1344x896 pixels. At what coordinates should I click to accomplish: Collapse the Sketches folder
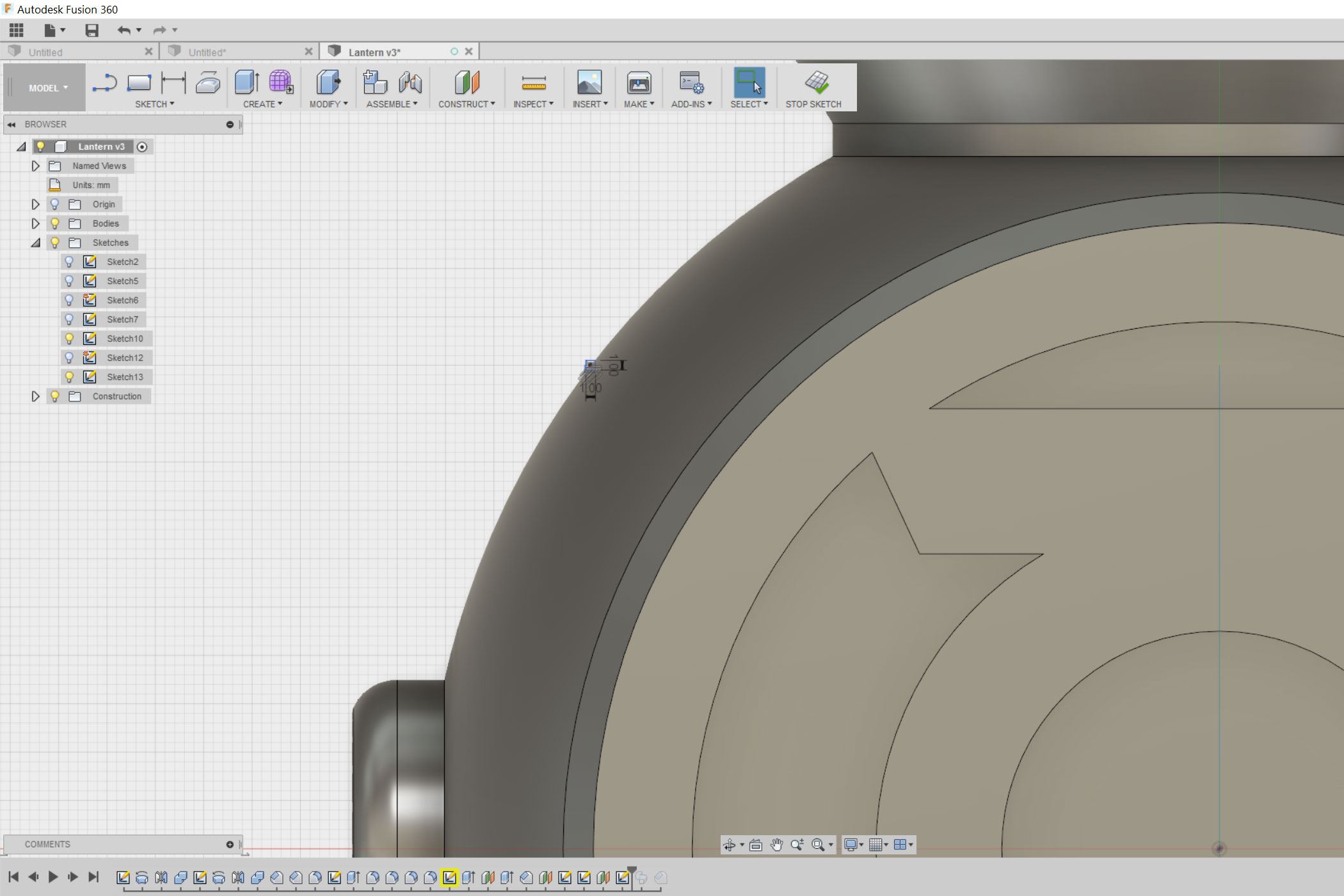[36, 243]
